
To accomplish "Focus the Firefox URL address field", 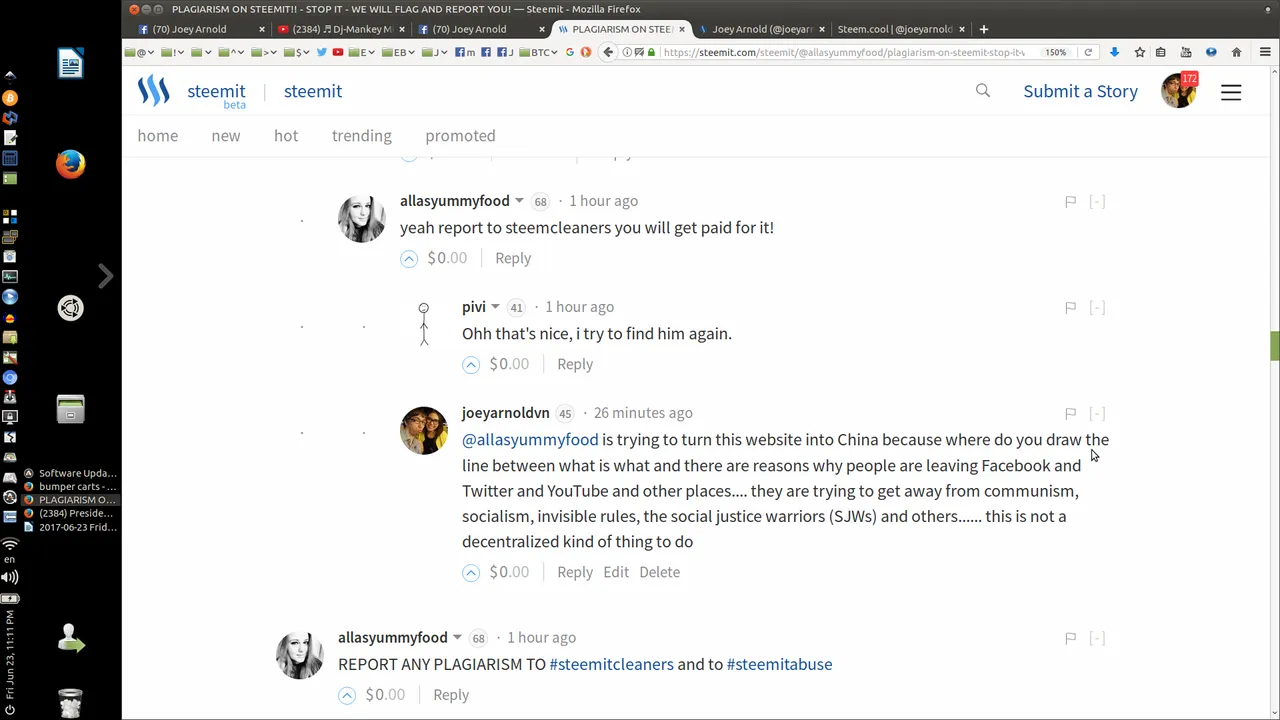I will pos(845,52).
